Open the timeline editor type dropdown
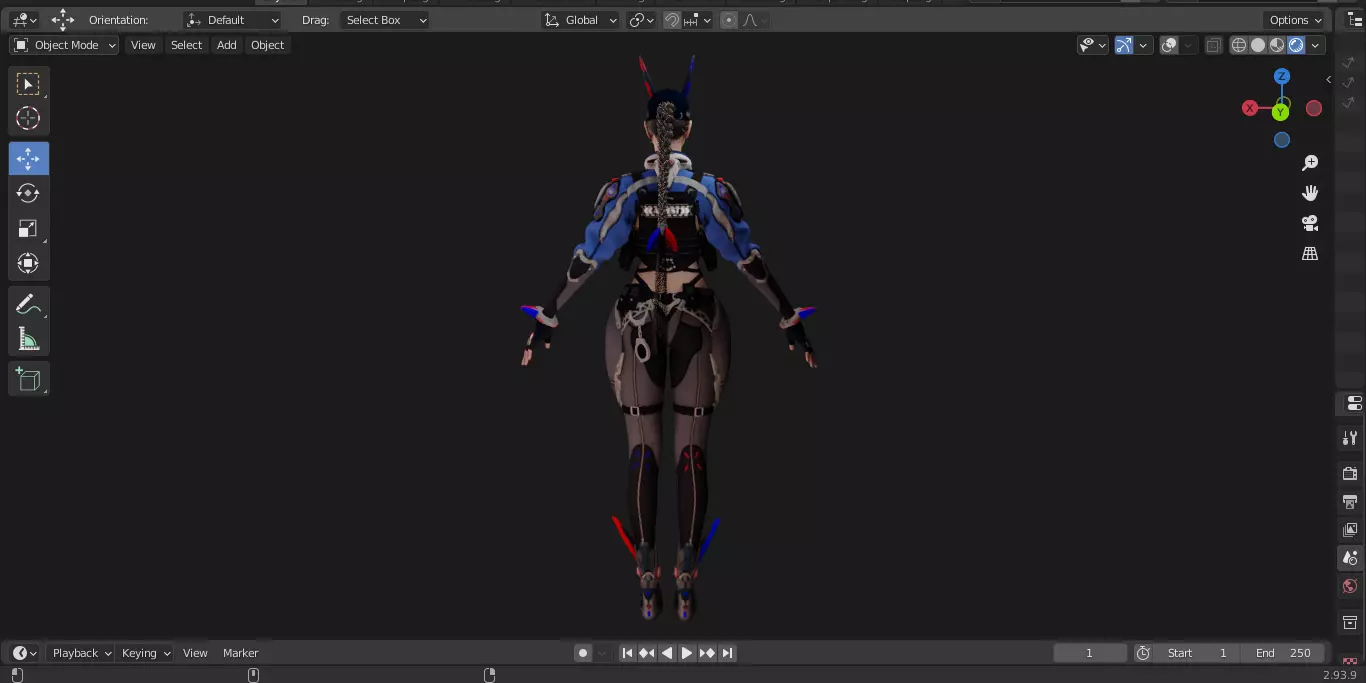Viewport: 1366px width, 683px height. [24, 653]
